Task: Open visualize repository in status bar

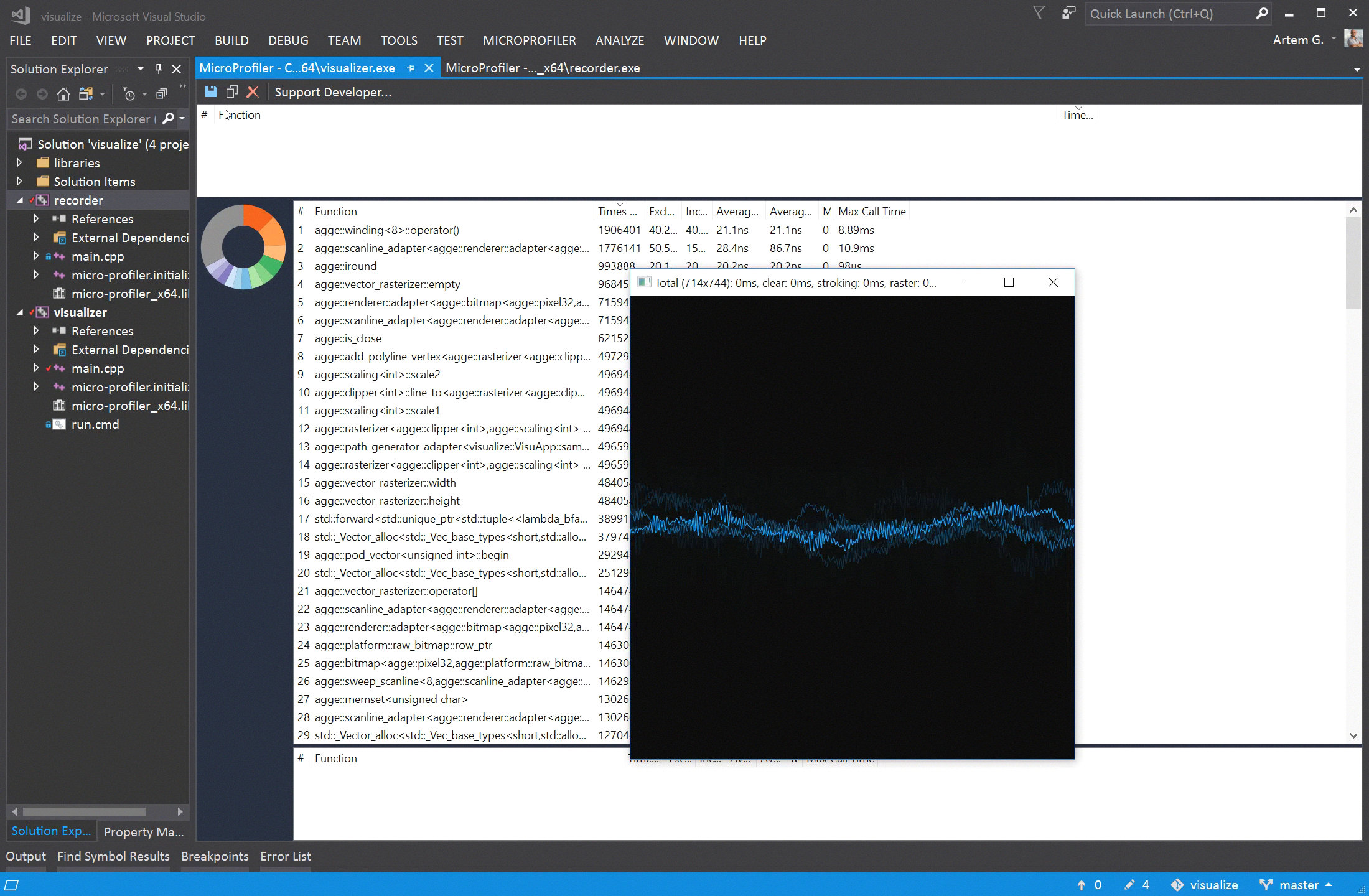Action: pyautogui.click(x=1204, y=885)
